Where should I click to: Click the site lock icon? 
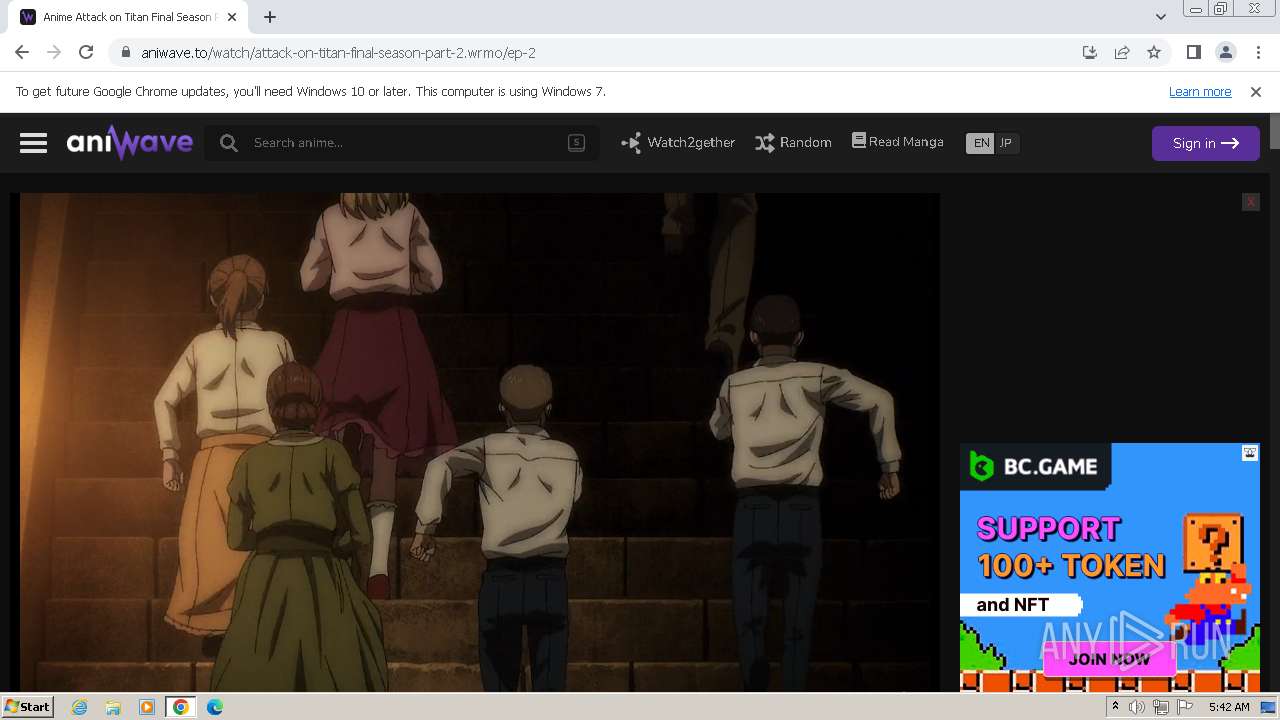(126, 53)
